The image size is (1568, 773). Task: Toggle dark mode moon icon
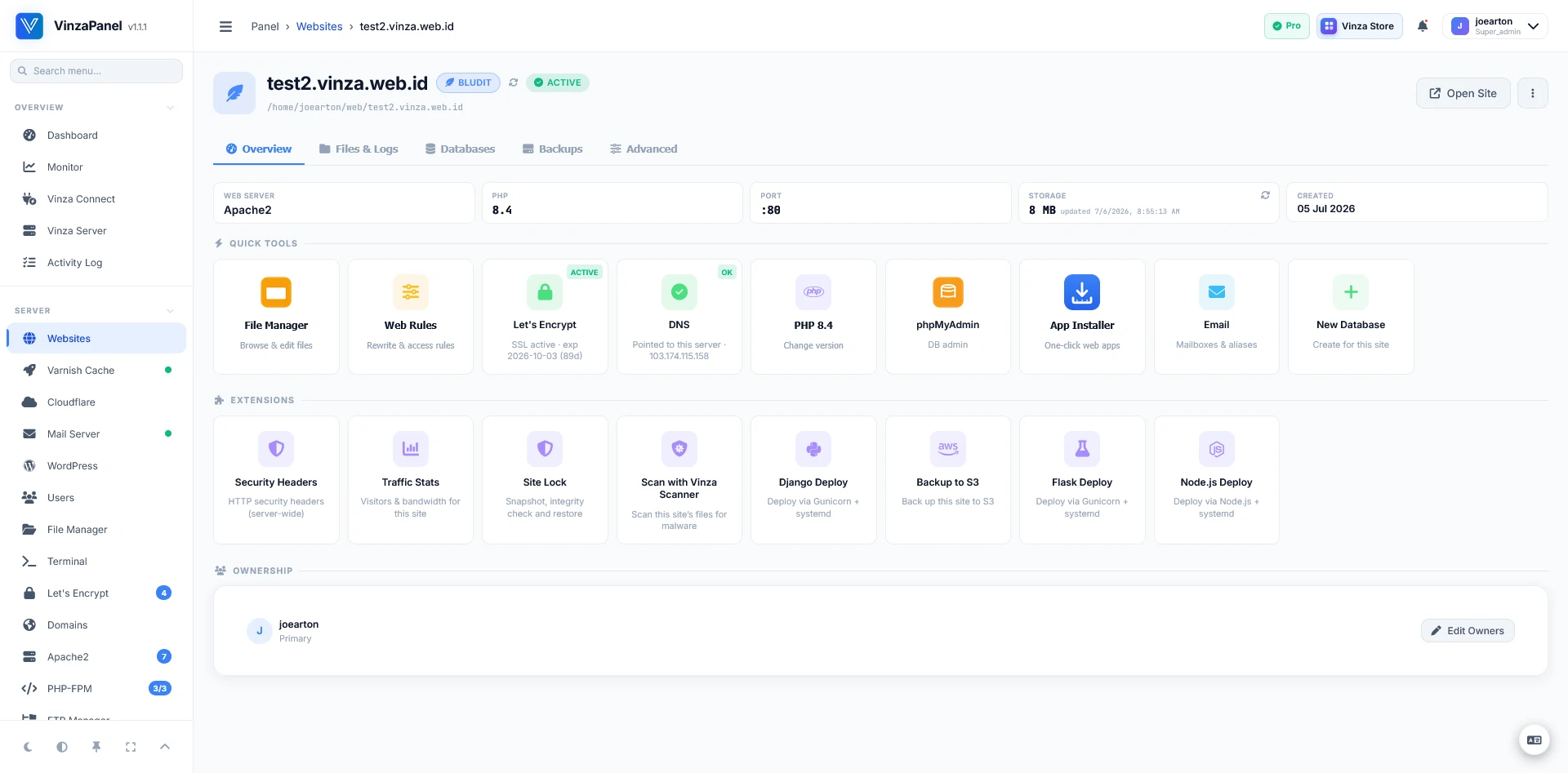[x=28, y=747]
